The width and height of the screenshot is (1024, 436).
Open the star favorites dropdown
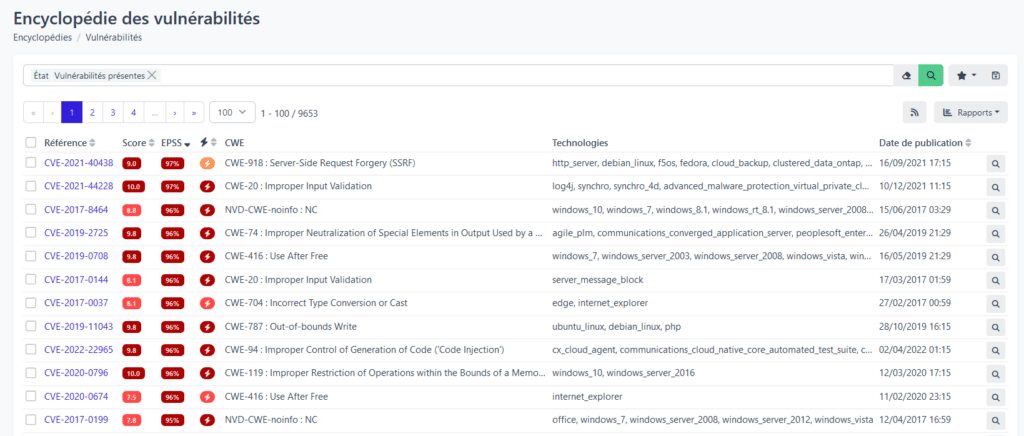pyautogui.click(x=966, y=76)
